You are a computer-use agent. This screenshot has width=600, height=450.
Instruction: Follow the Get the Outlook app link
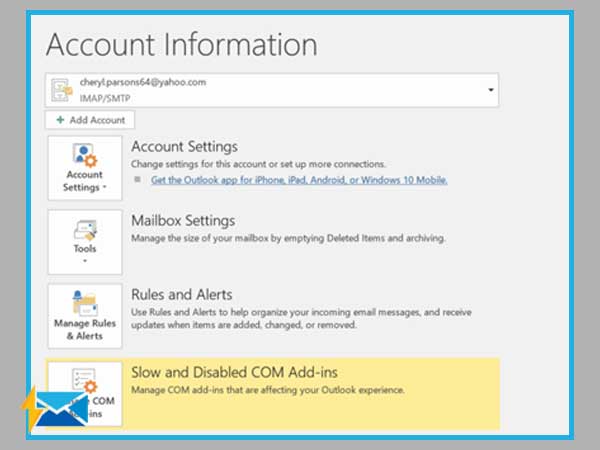click(x=299, y=180)
